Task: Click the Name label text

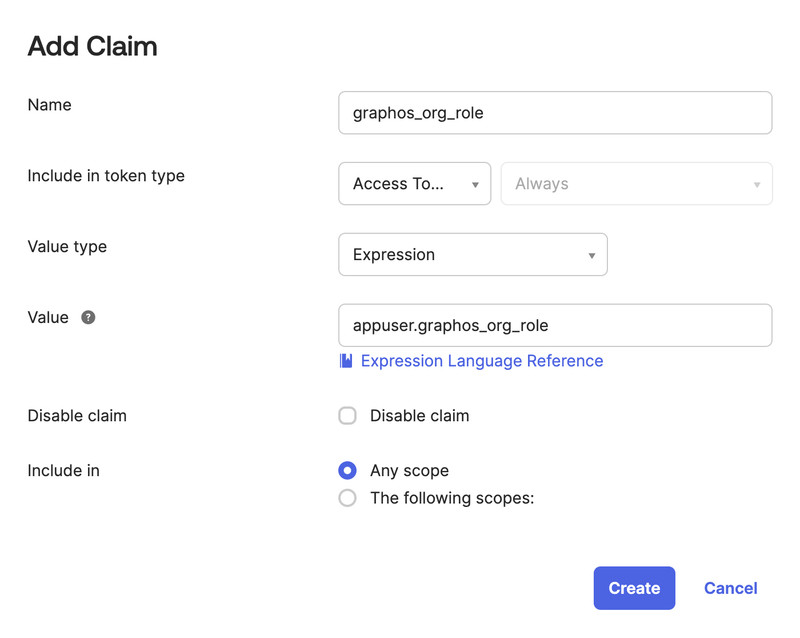Action: [49, 105]
